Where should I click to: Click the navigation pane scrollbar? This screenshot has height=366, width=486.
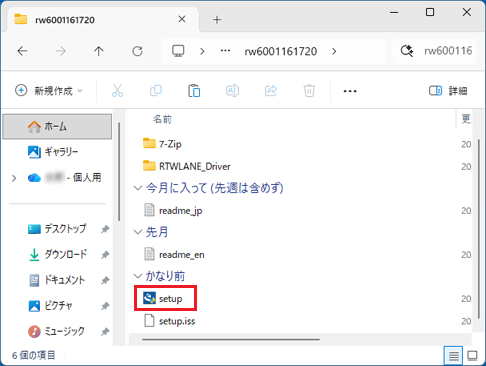[119, 171]
